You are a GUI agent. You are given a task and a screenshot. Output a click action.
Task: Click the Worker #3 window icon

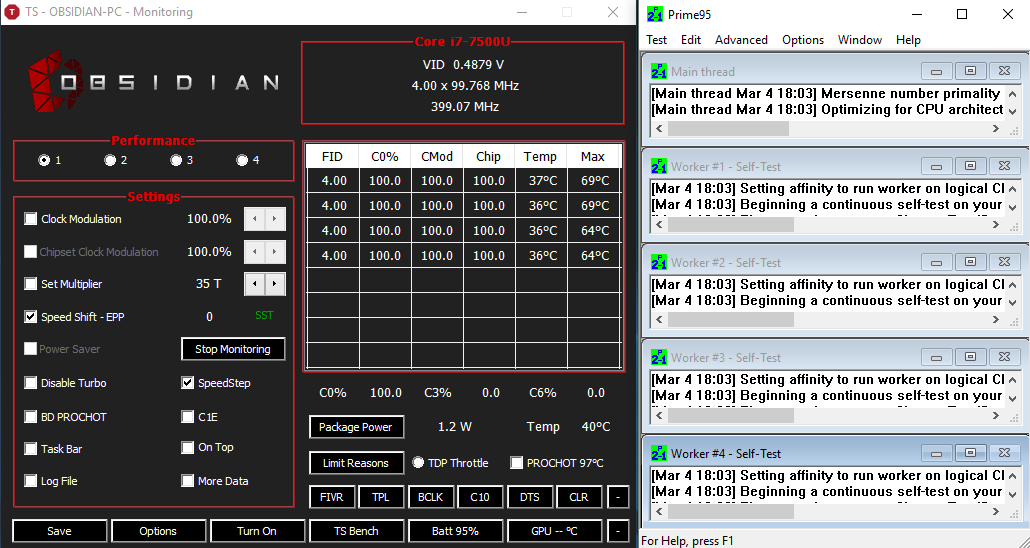[x=659, y=357]
